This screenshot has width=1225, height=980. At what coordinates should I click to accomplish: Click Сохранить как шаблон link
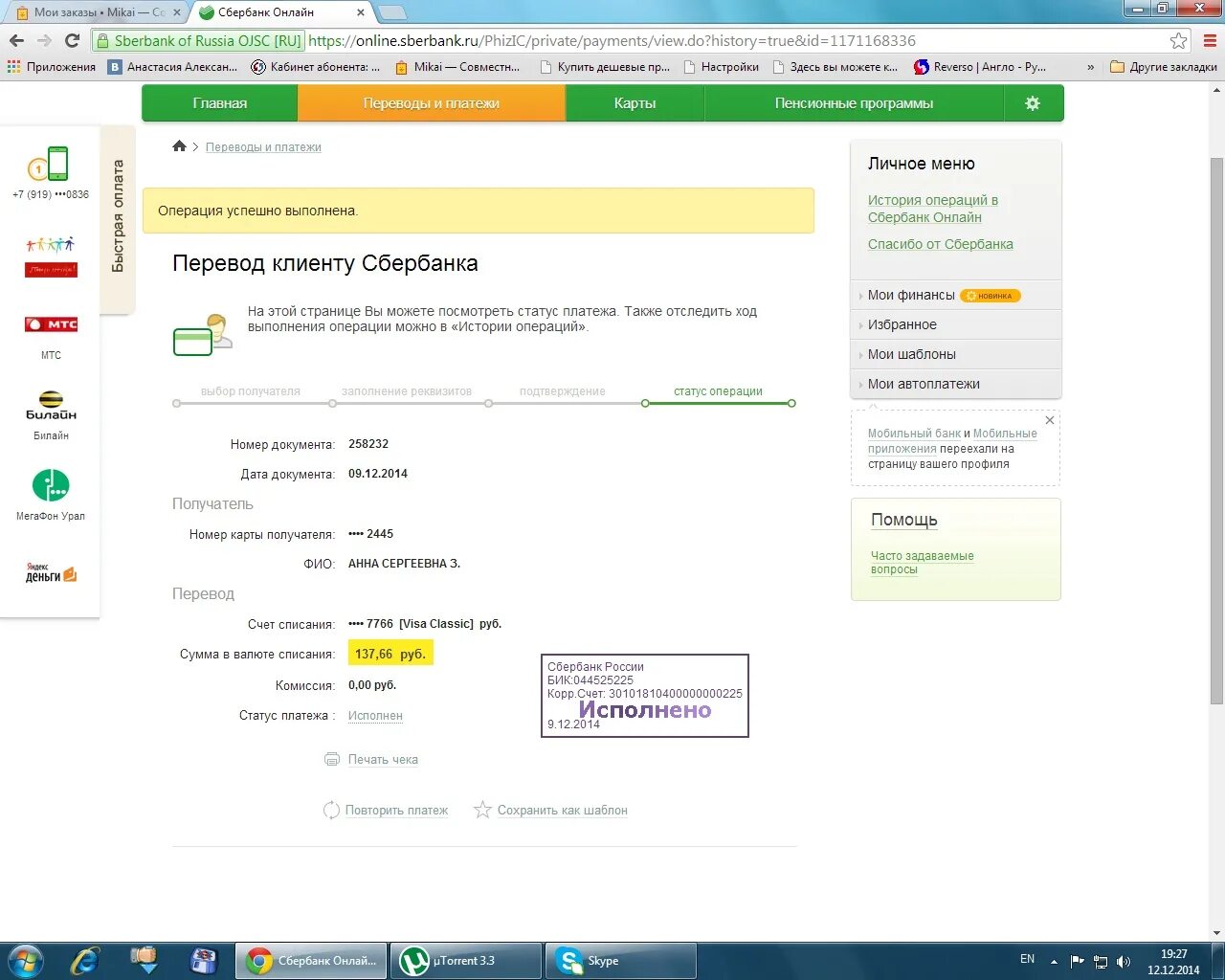click(563, 811)
